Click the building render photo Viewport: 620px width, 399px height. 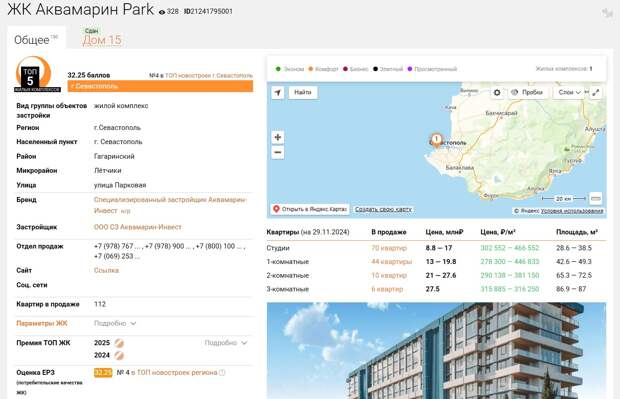tap(437, 350)
